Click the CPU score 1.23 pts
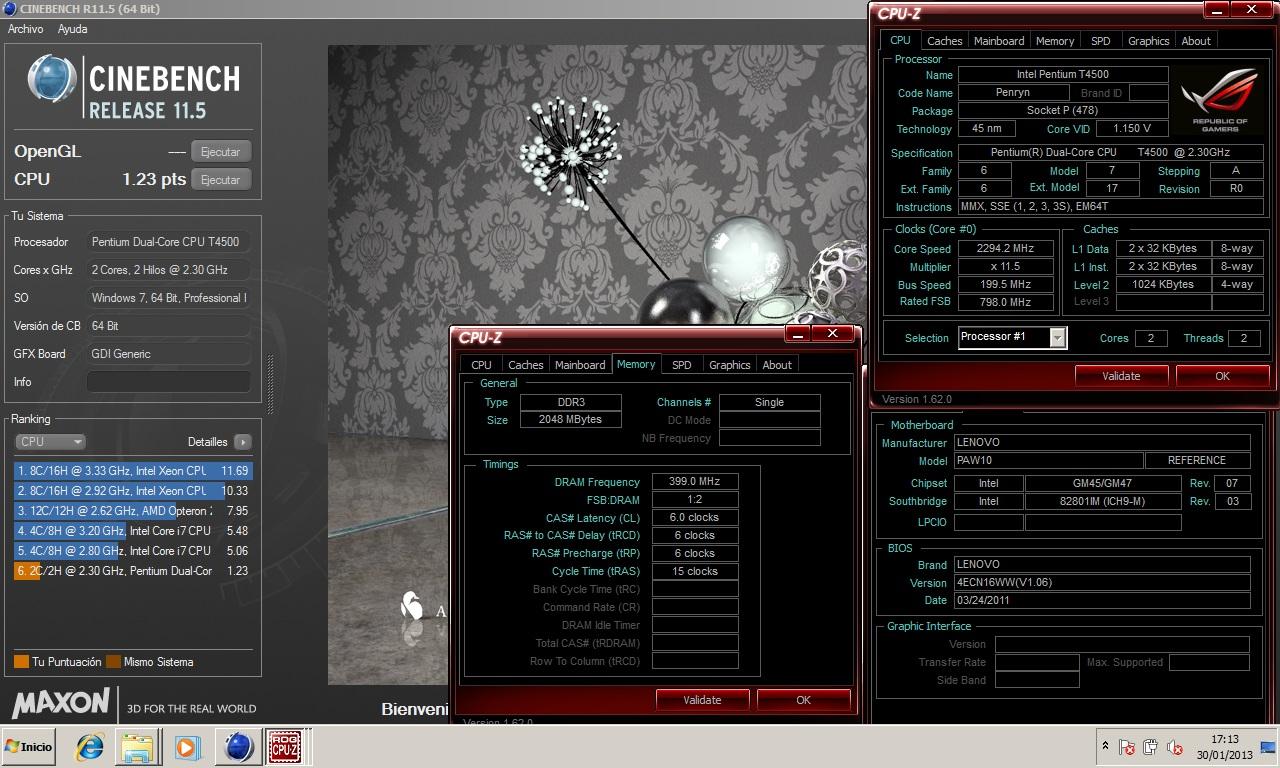The height and width of the screenshot is (768, 1280). pyautogui.click(x=154, y=179)
